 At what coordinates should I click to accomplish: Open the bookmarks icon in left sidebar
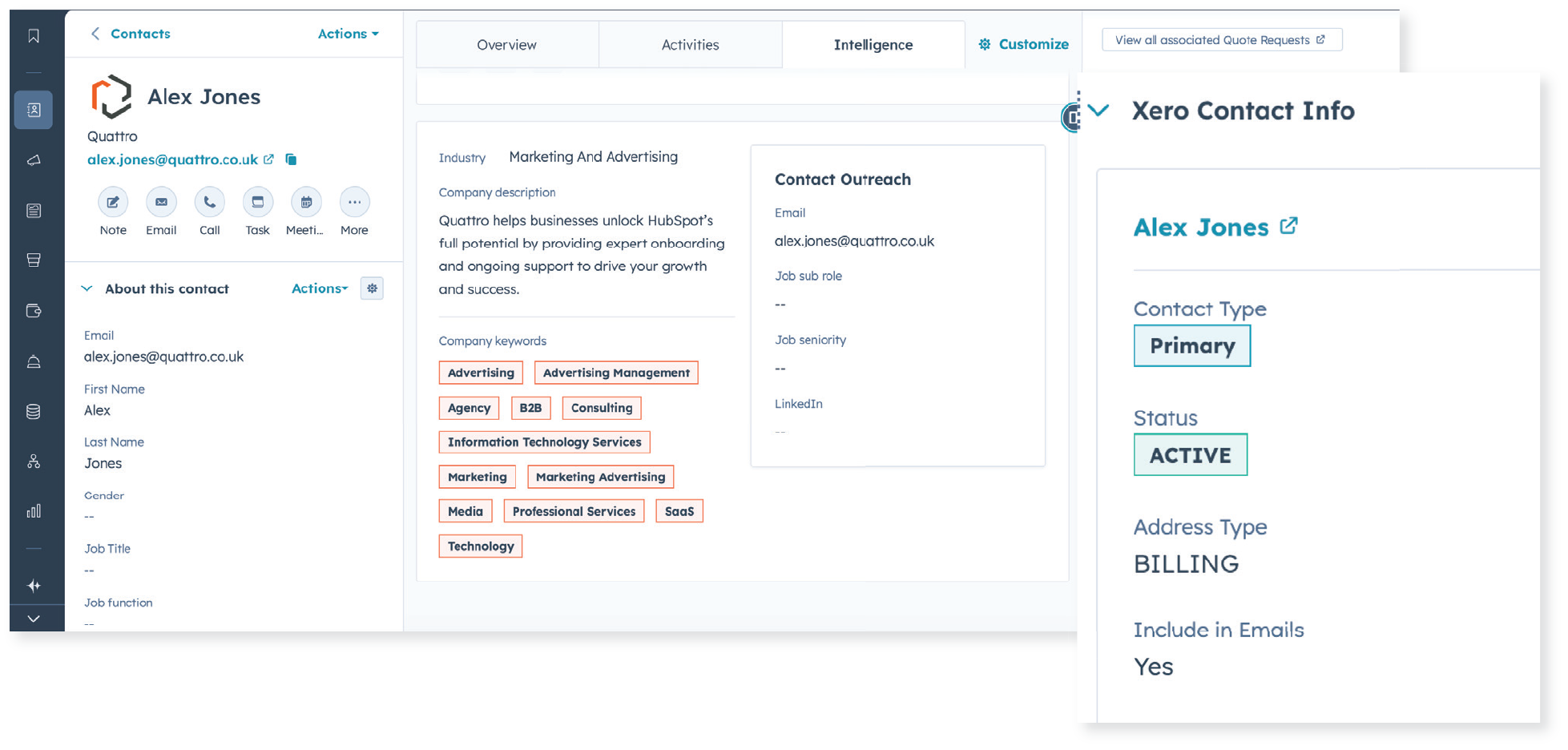click(x=34, y=36)
